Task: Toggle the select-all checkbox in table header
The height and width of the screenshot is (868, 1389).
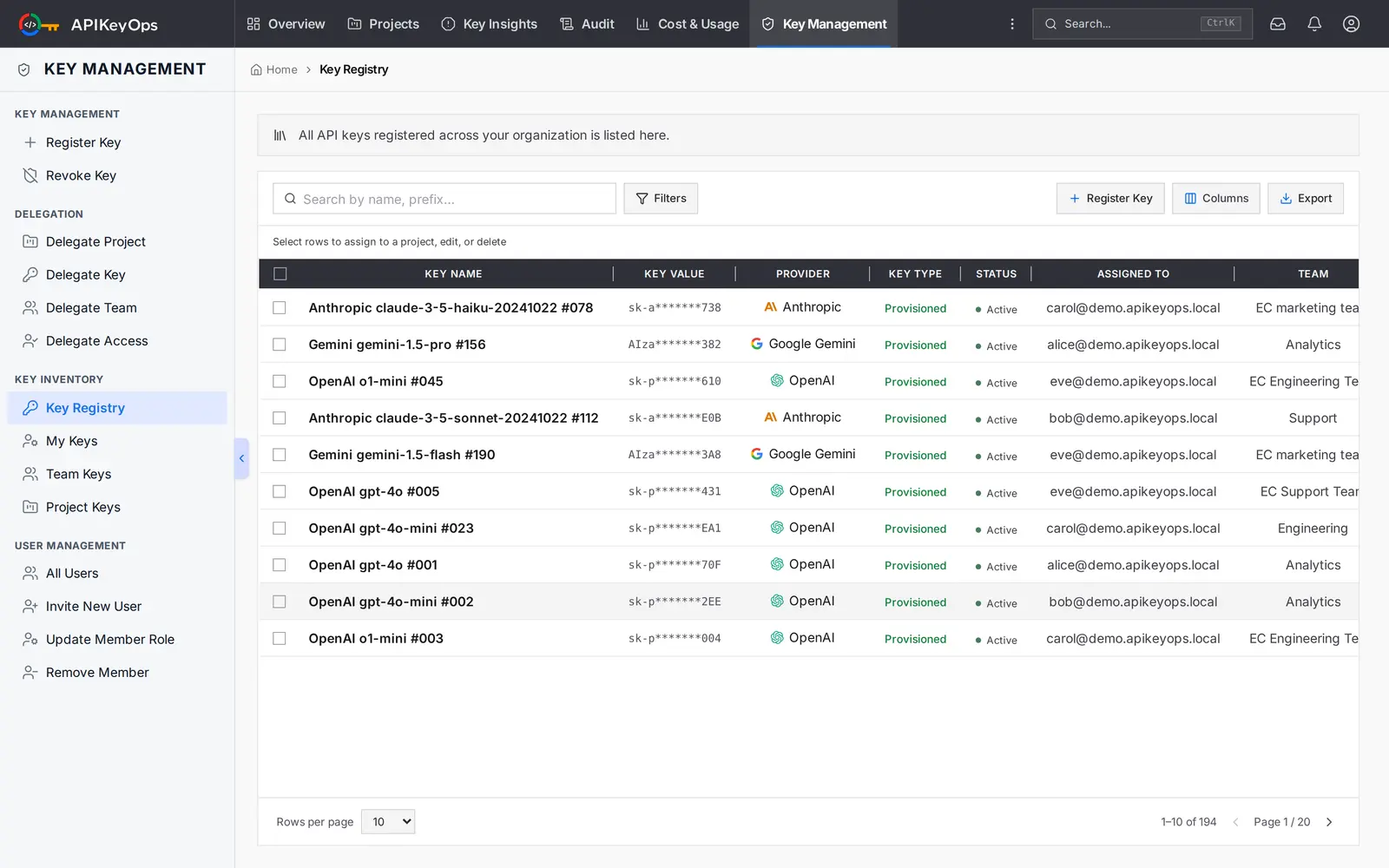Action: pyautogui.click(x=280, y=273)
